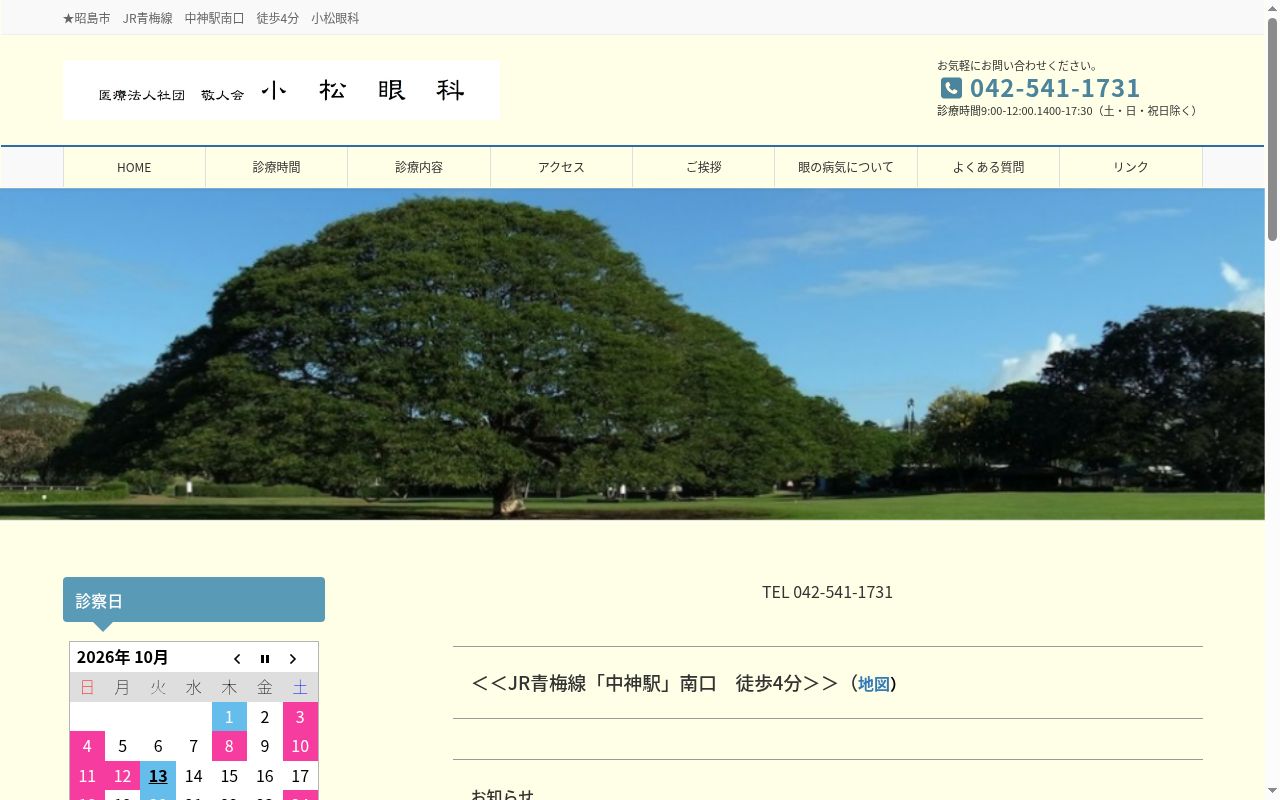The width and height of the screenshot is (1280, 800).
Task: Click the 2026年 10月 calendar title
Action: coord(123,657)
